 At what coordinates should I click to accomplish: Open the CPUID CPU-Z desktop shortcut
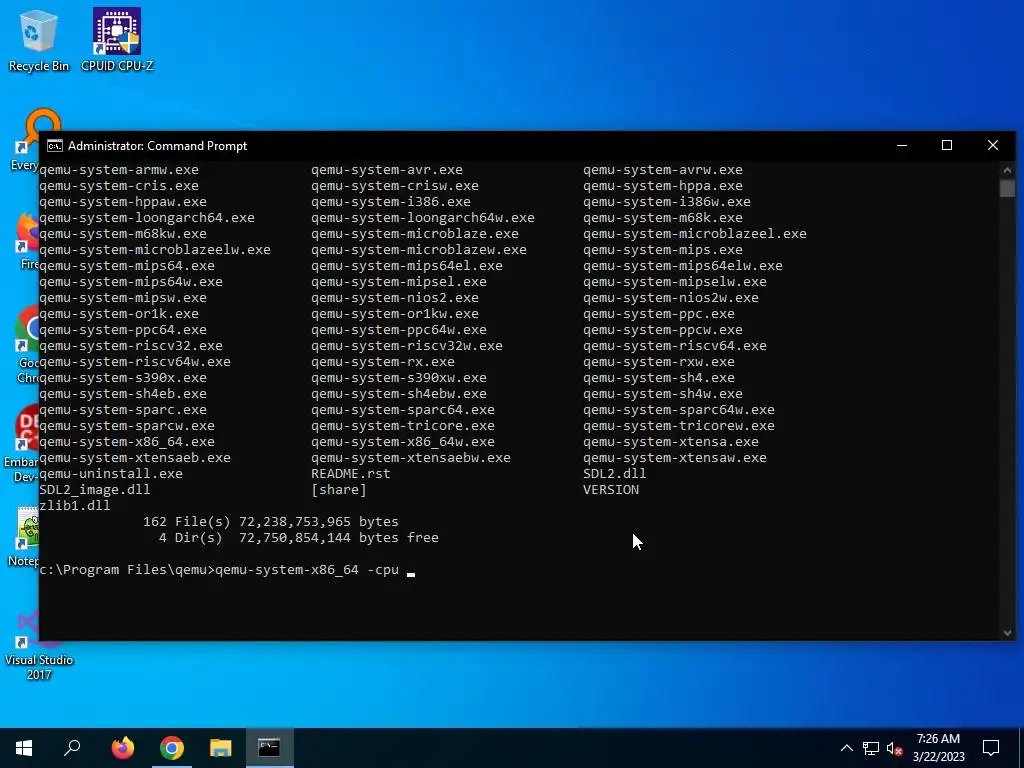(x=117, y=39)
